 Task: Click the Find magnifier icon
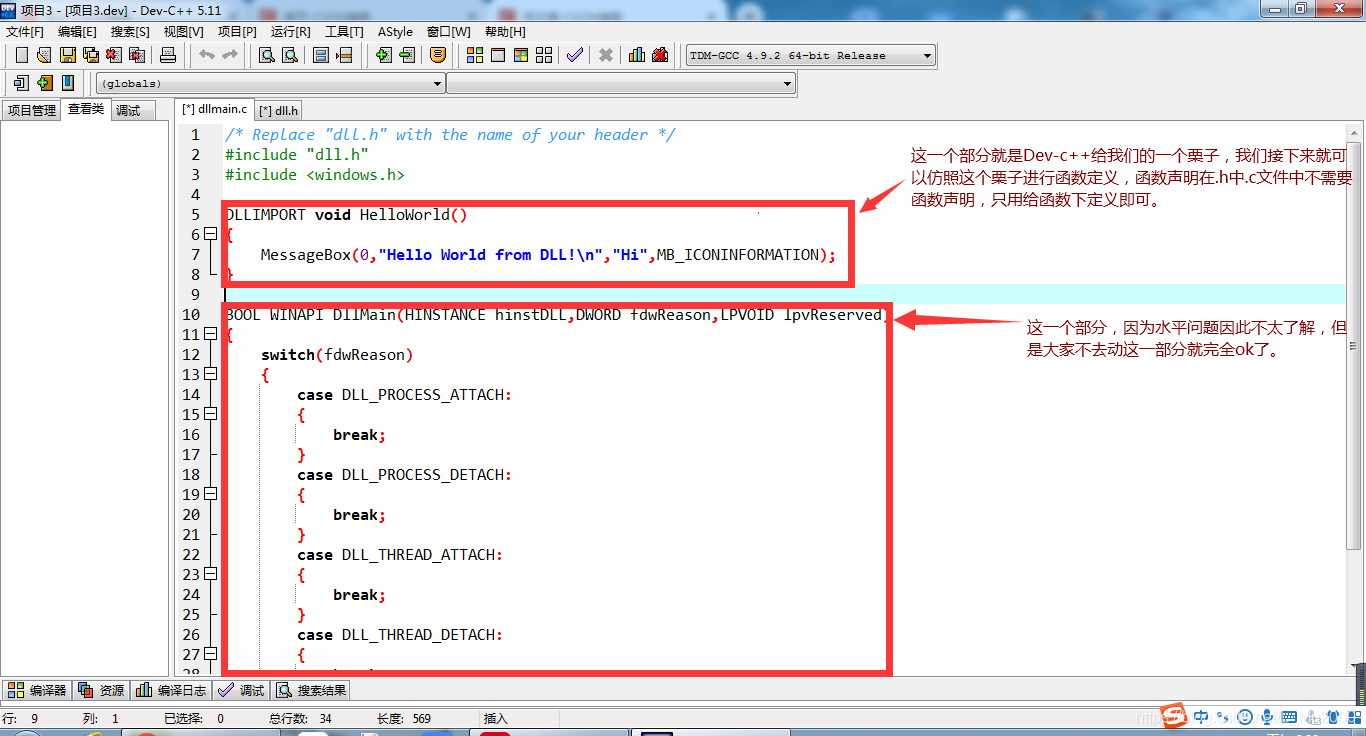tap(267, 55)
